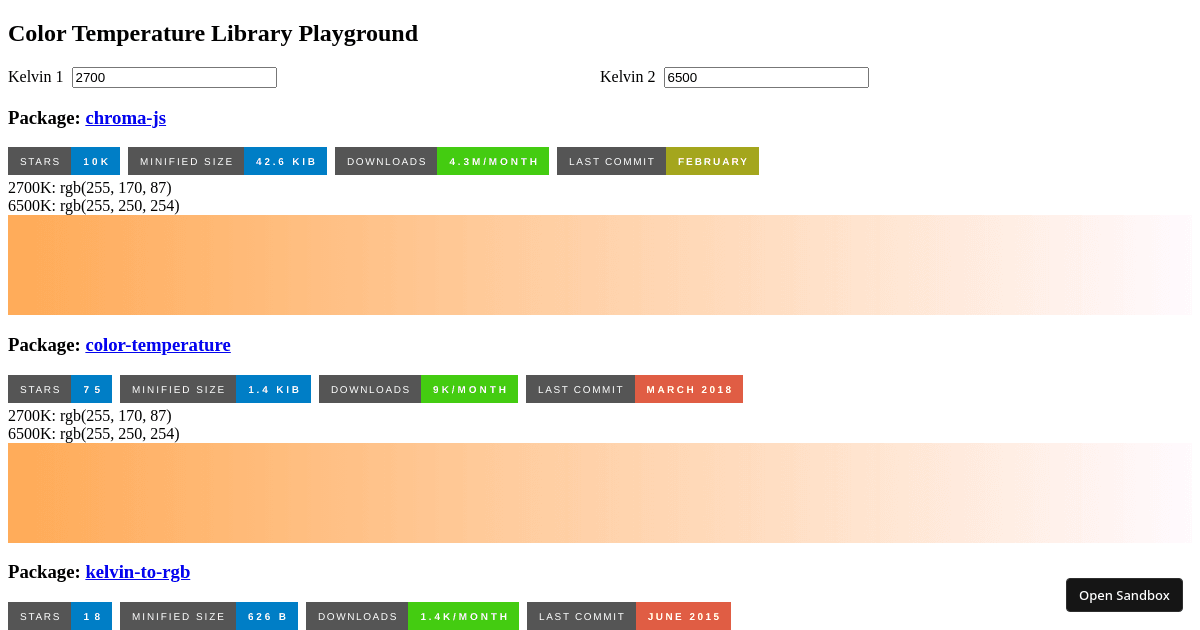Viewport: 1200px width, 630px height.
Task: Click the Kelvin 2 label
Action: pos(628,77)
